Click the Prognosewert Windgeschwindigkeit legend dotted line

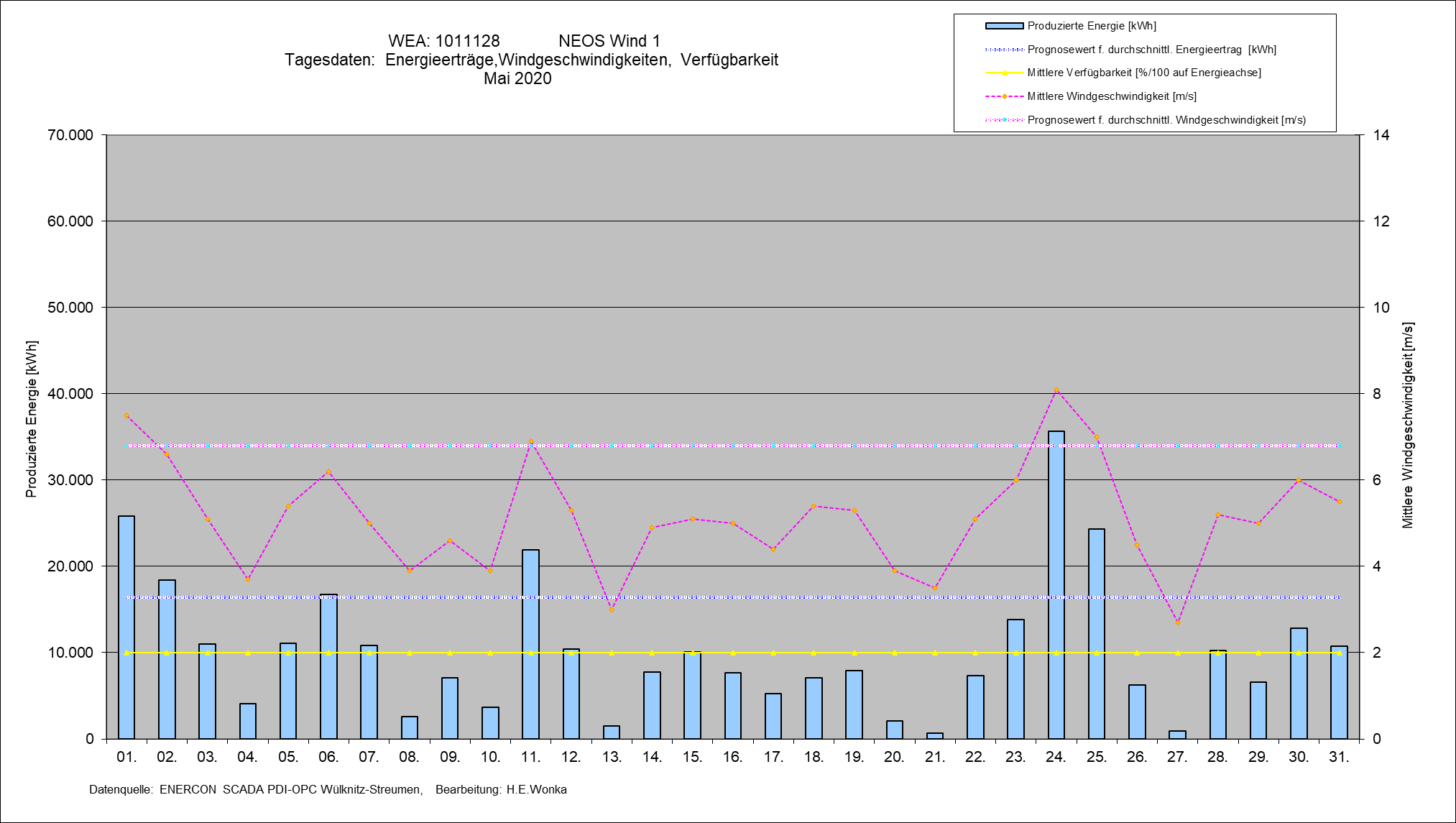pyautogui.click(x=1005, y=120)
